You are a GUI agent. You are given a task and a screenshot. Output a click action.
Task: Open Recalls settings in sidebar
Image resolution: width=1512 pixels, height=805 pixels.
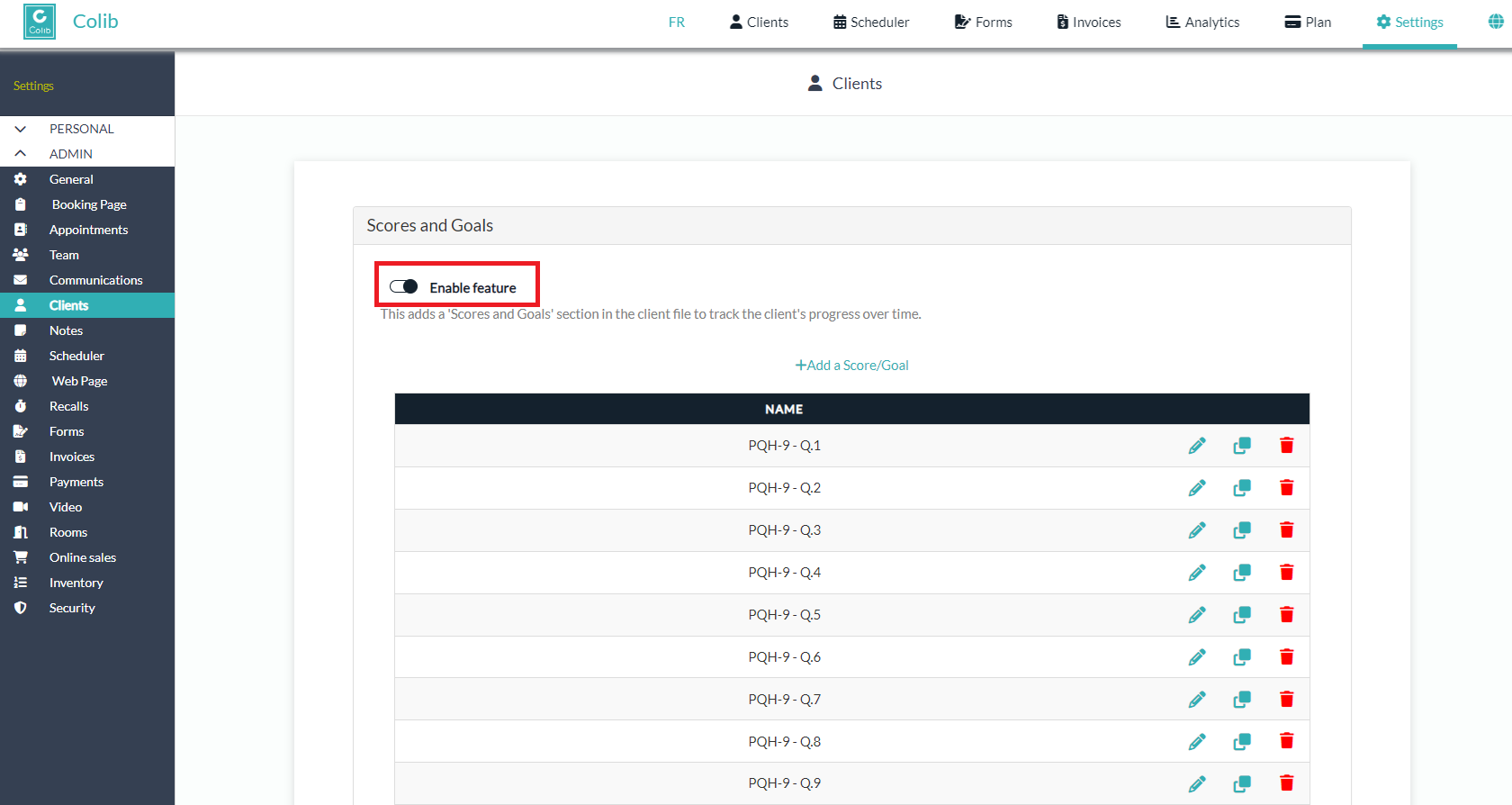click(87, 406)
